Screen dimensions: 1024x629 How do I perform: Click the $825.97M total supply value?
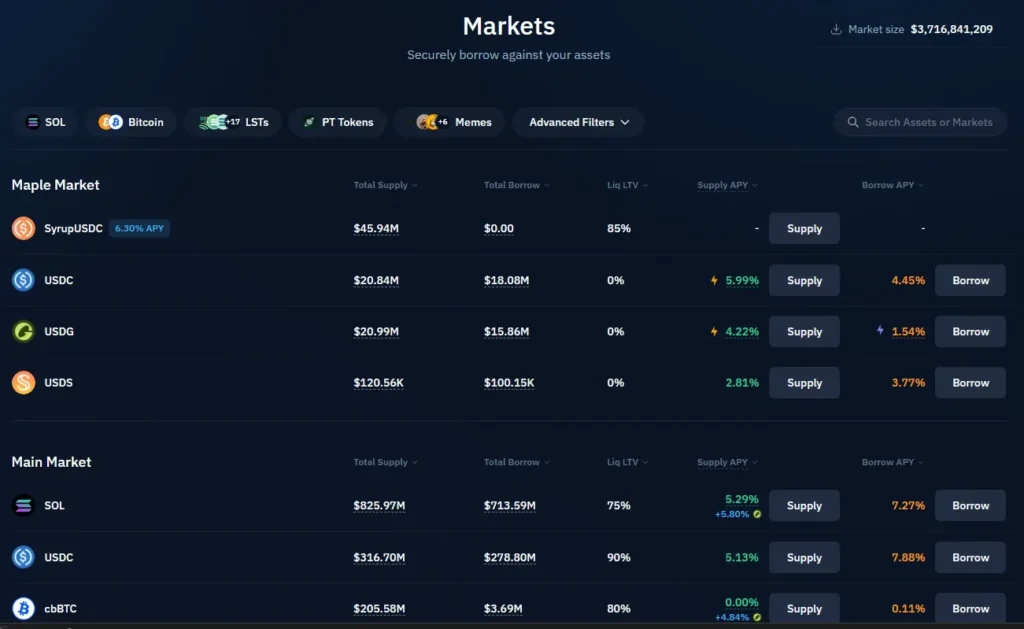tap(379, 506)
